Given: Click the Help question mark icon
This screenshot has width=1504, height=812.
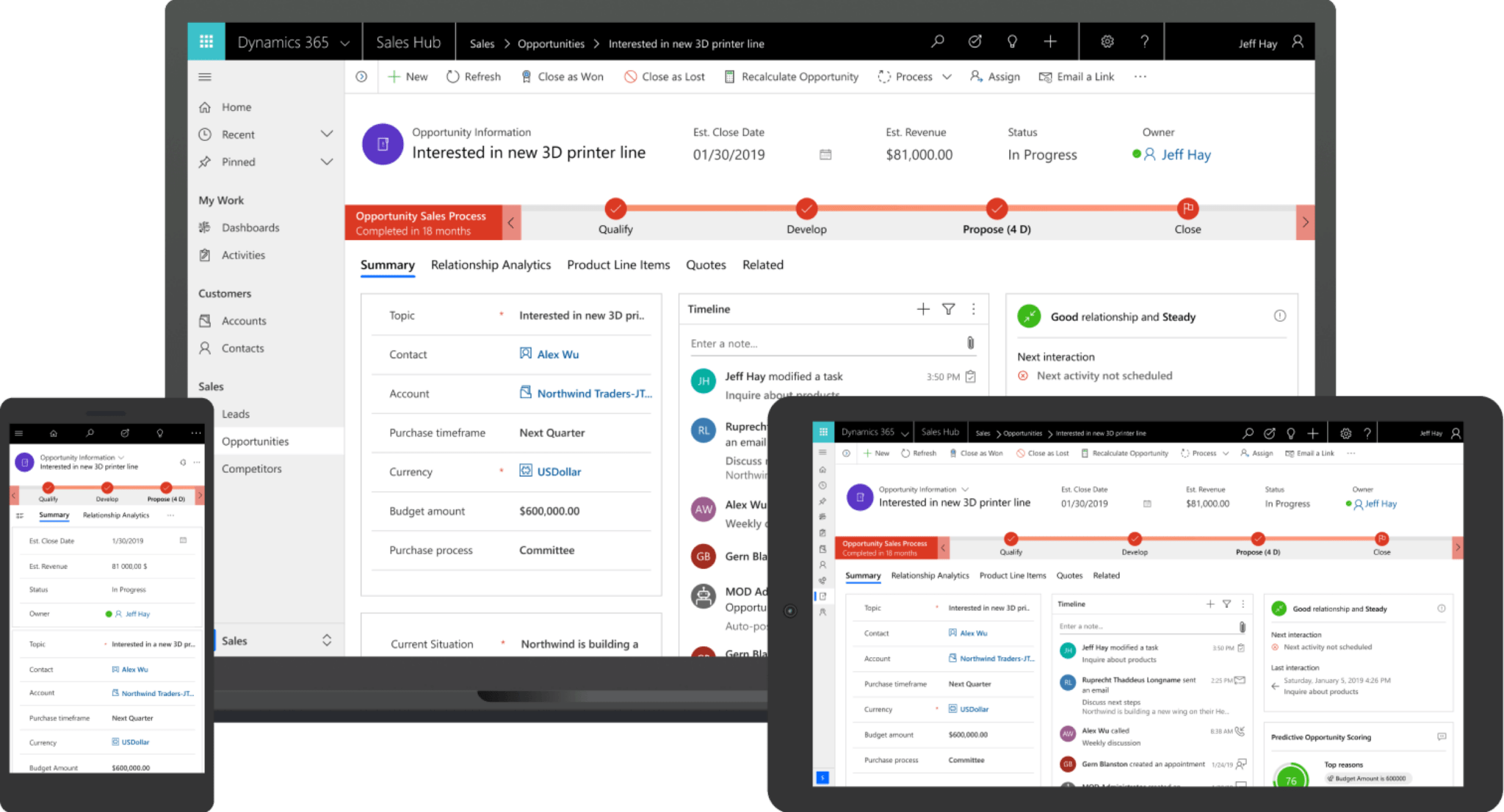Looking at the screenshot, I should (1144, 42).
